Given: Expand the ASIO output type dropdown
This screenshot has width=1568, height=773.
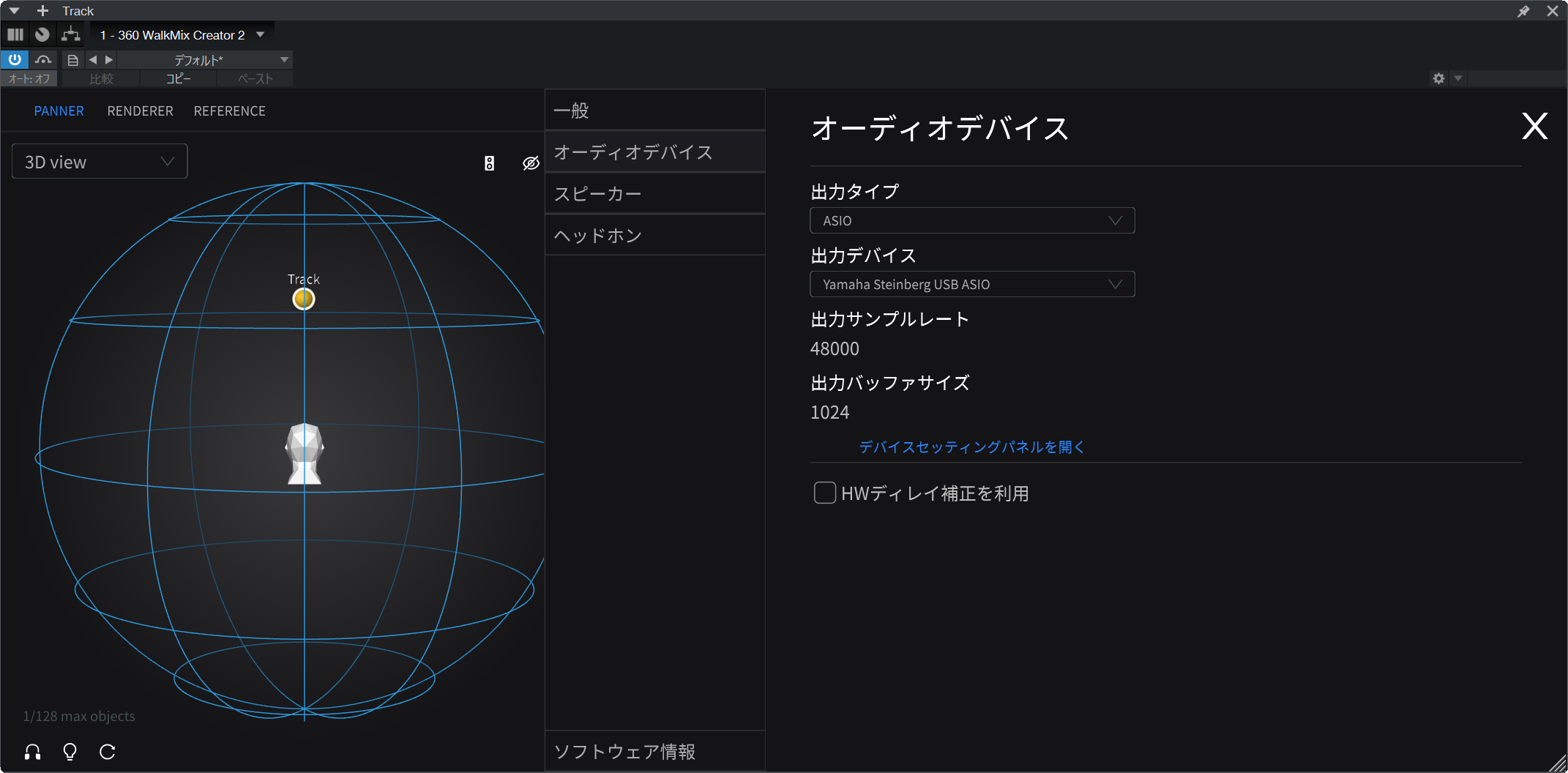Looking at the screenshot, I should (x=971, y=220).
